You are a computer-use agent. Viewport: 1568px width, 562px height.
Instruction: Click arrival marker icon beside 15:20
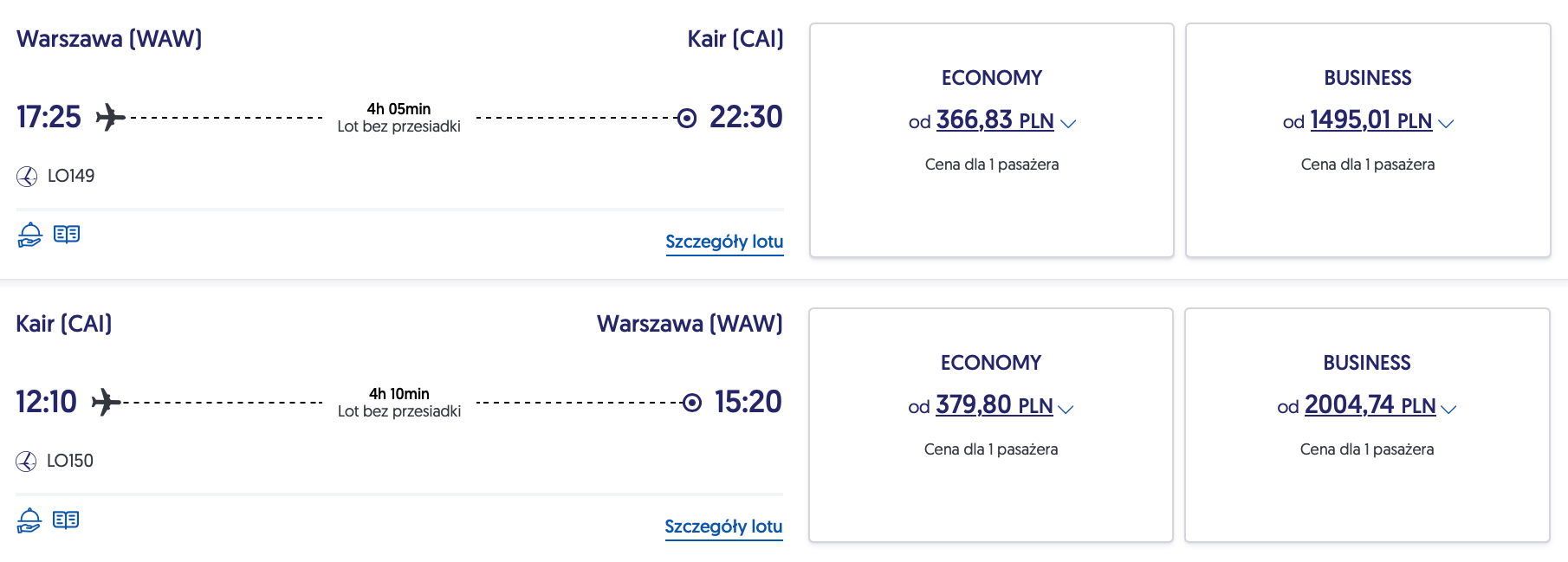point(691,403)
